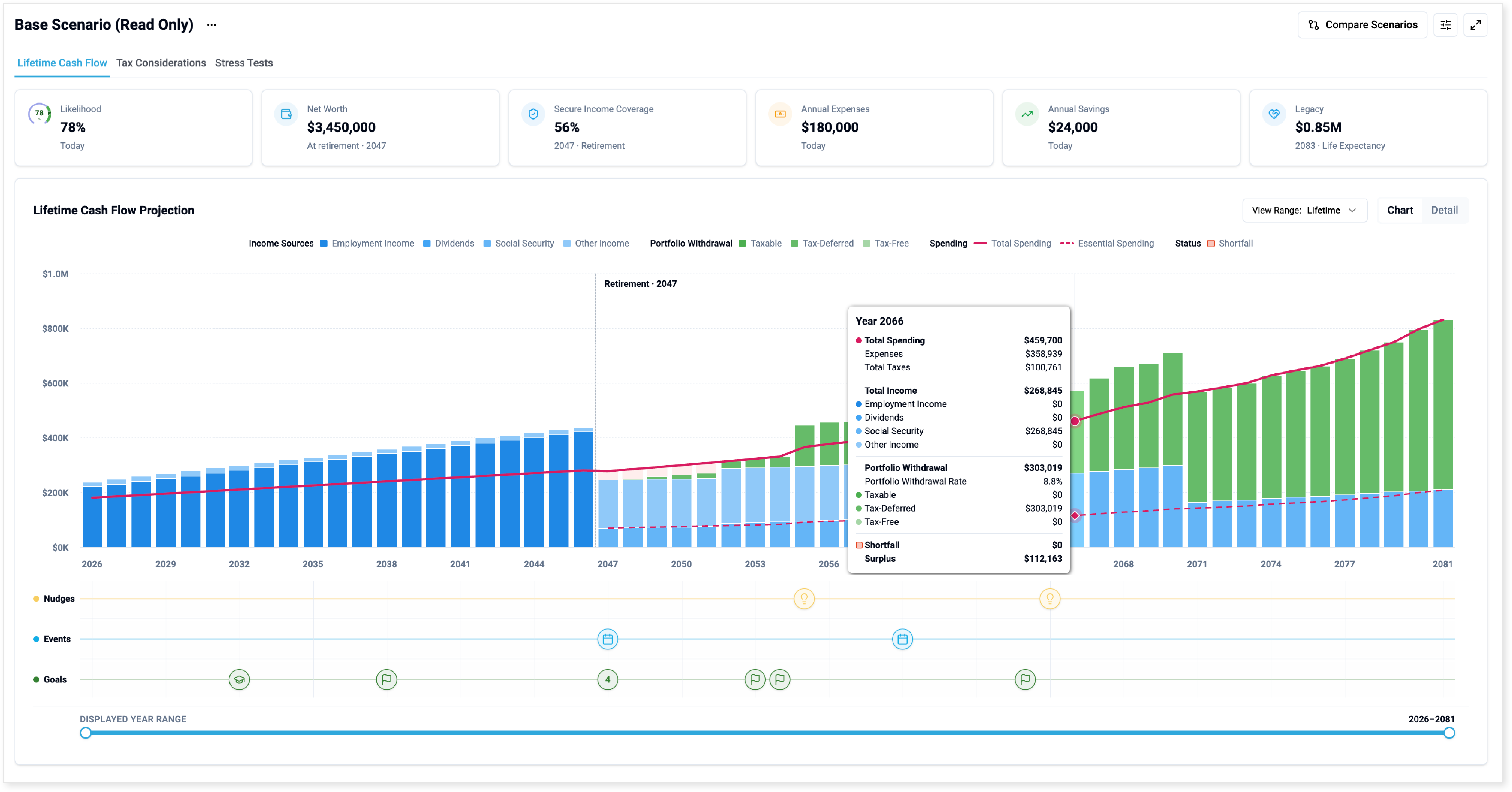Toggle Tax-Free withdrawal legend series
Viewport: 1512px width, 792px height.
(886, 244)
